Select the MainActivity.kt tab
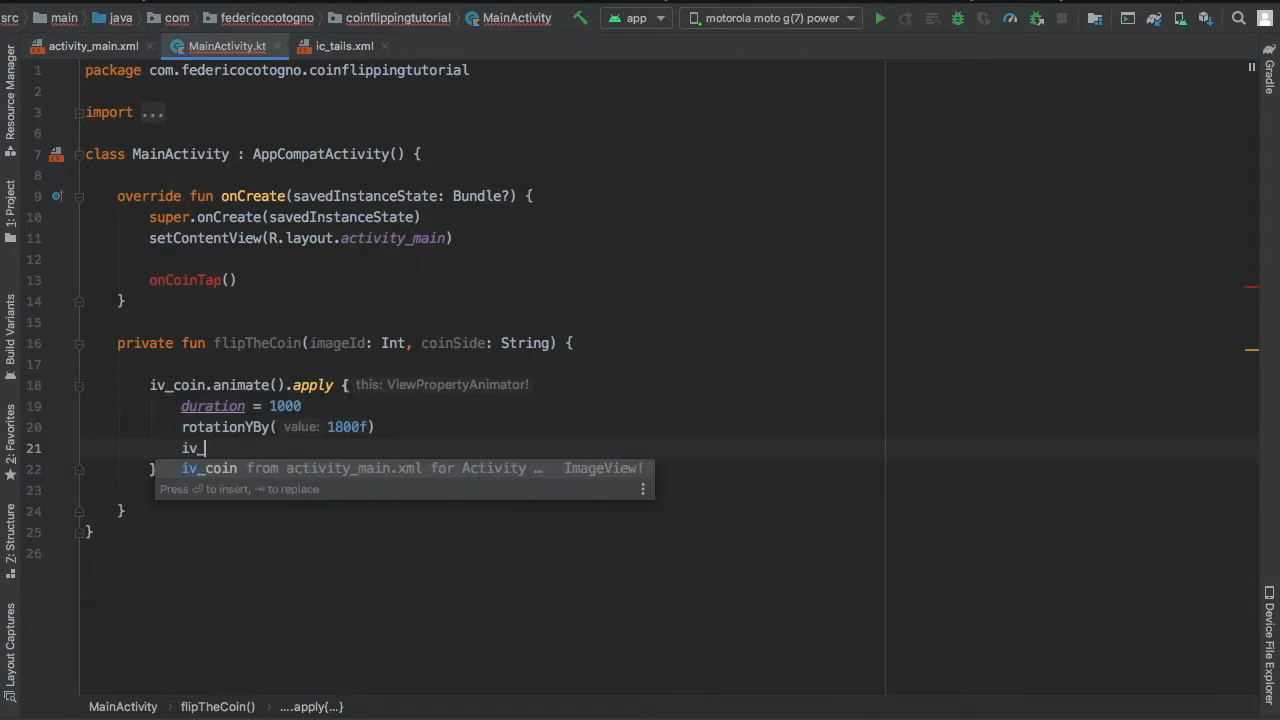 (227, 46)
